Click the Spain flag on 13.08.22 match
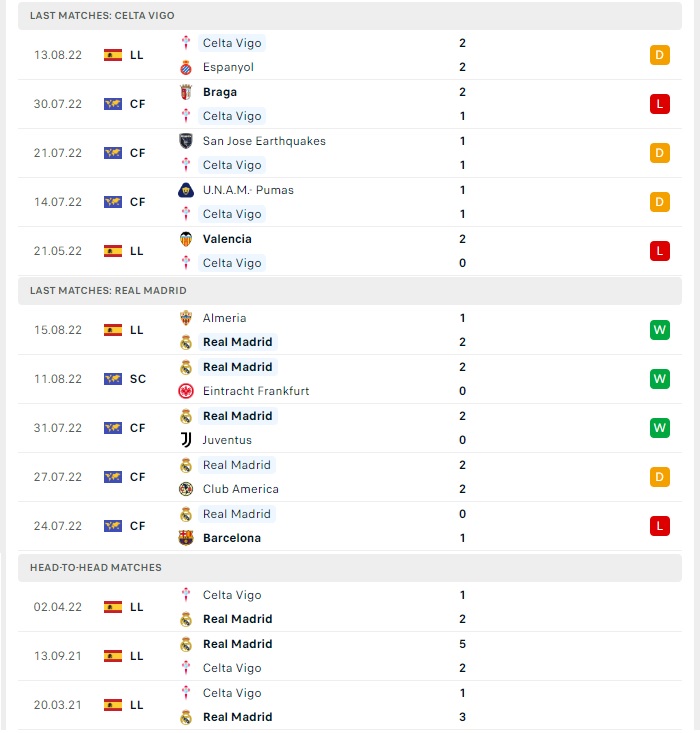Screen dimensions: 700x733 click(113, 55)
